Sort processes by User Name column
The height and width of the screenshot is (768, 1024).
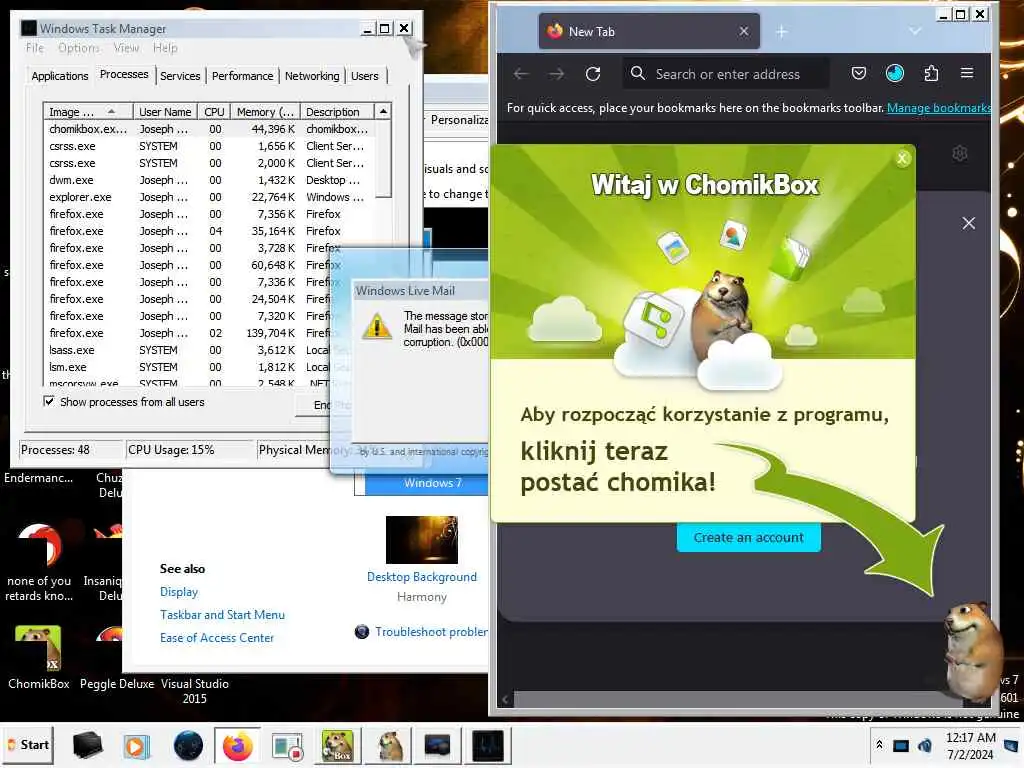pyautogui.click(x=165, y=112)
